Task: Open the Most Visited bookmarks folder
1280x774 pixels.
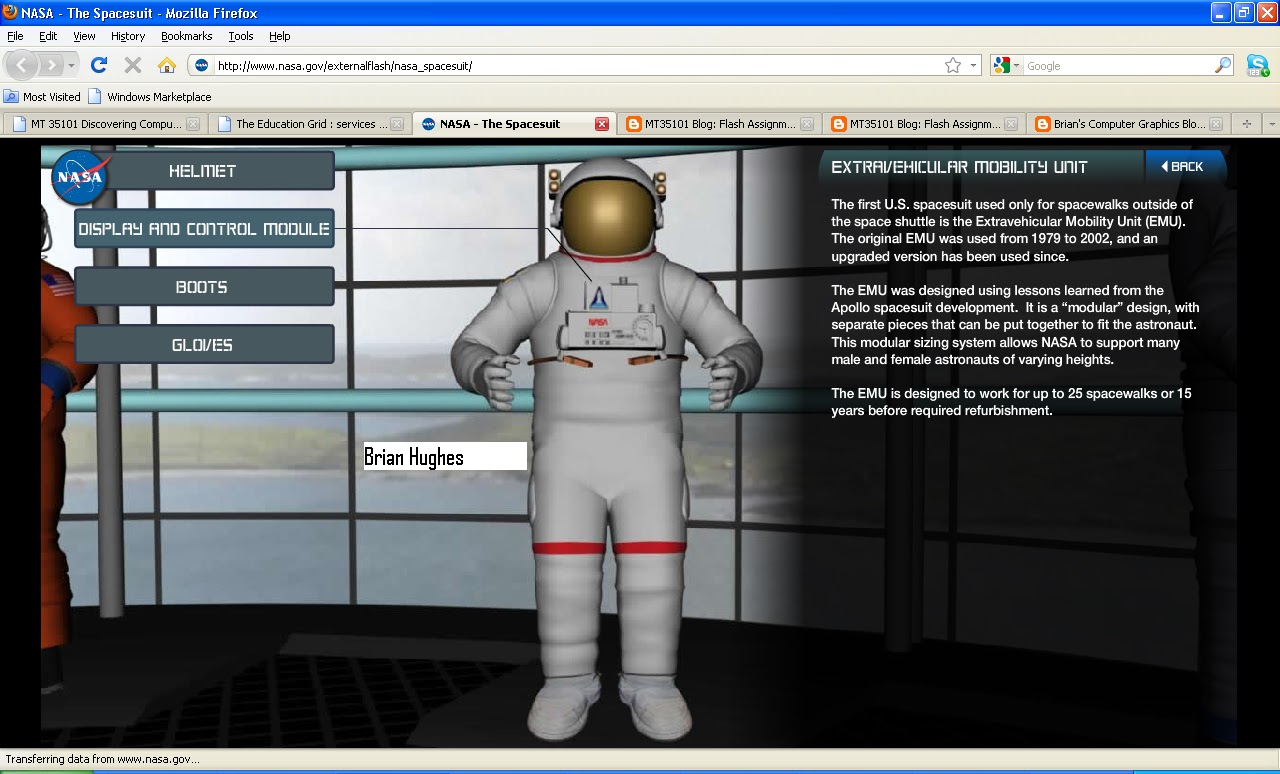Action: (x=42, y=97)
